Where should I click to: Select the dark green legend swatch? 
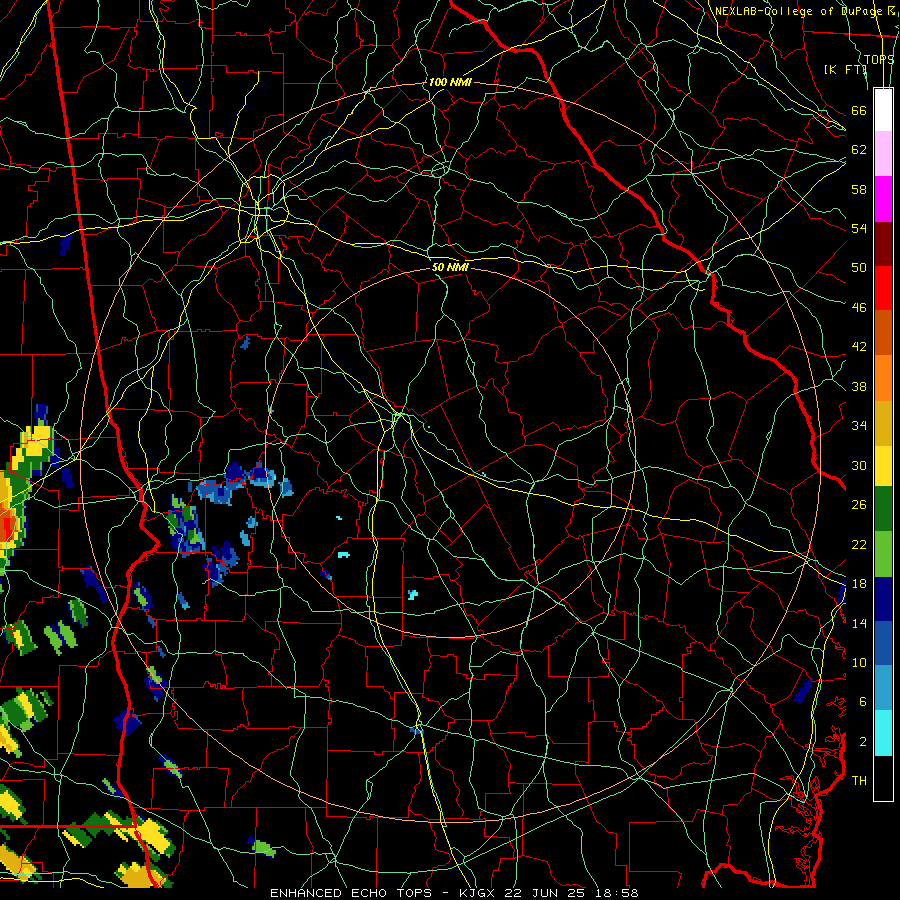(883, 509)
